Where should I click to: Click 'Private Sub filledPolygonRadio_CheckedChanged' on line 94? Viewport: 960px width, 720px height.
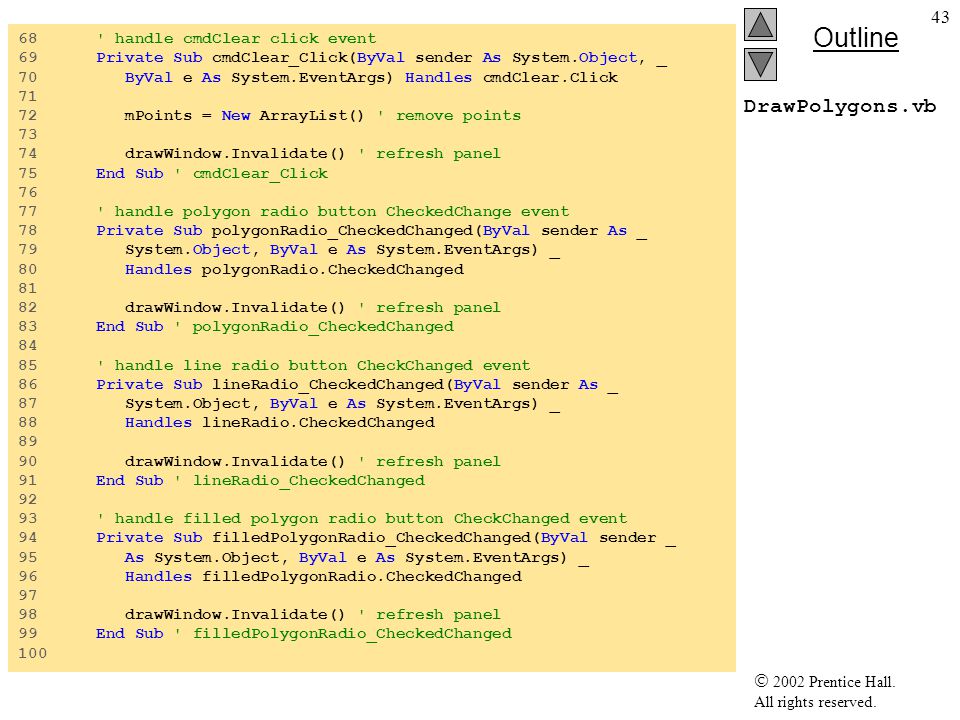click(x=313, y=538)
